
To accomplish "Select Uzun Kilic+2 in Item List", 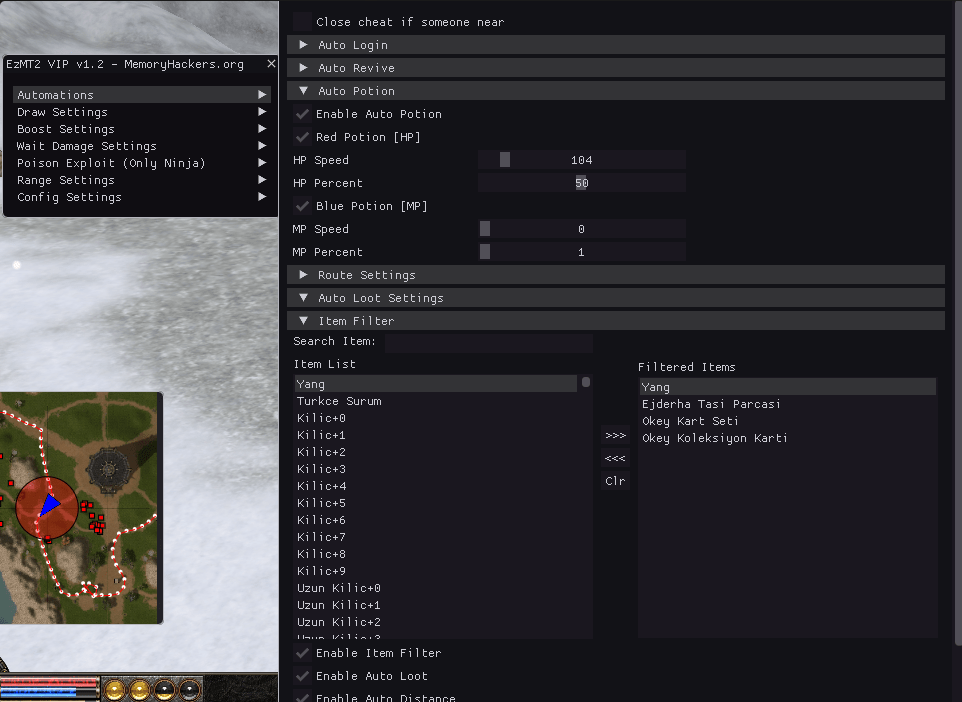I will click(x=436, y=622).
